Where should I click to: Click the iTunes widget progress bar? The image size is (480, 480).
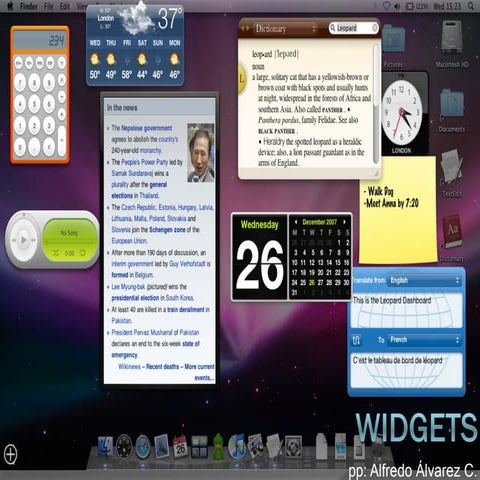click(69, 242)
